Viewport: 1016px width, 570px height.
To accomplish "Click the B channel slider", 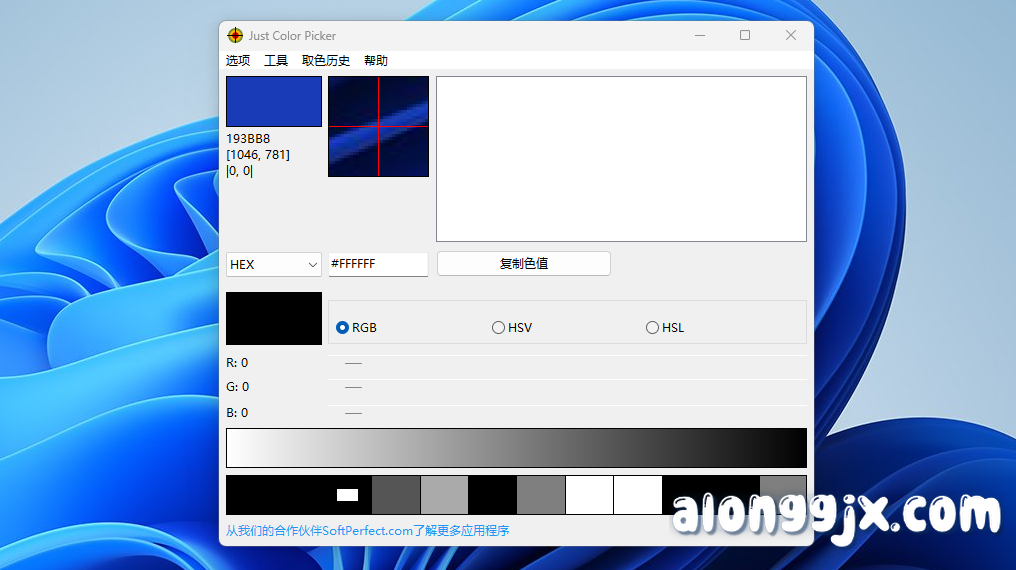I will pyautogui.click(x=567, y=413).
